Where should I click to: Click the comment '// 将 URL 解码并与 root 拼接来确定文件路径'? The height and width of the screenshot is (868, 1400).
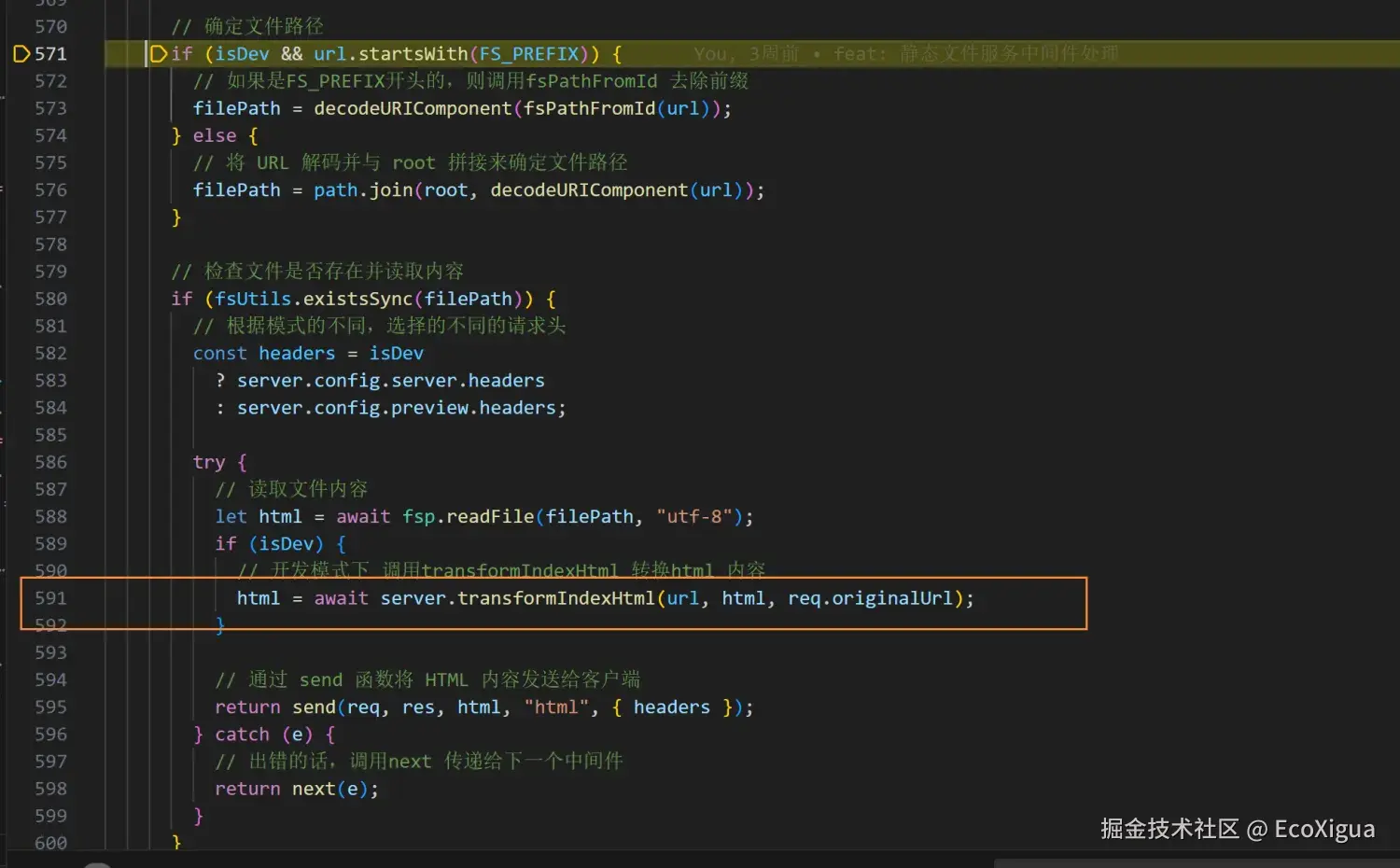point(410,162)
